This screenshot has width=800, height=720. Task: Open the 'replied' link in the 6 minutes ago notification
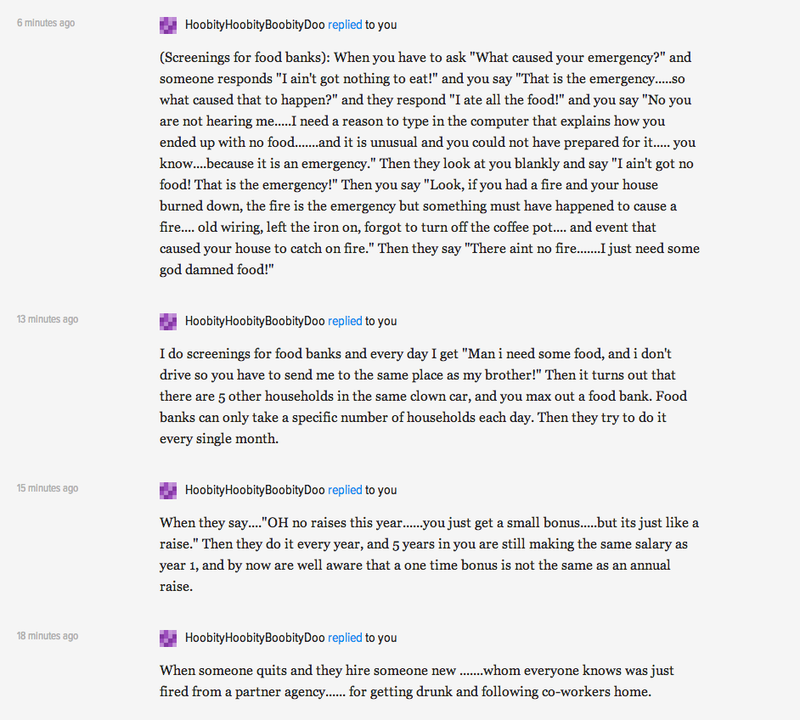coord(345,25)
